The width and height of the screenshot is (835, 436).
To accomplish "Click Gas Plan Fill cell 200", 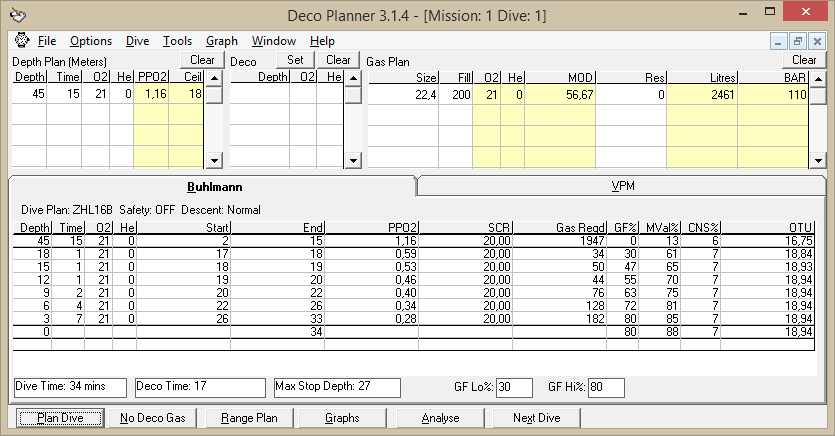I will 456,95.
